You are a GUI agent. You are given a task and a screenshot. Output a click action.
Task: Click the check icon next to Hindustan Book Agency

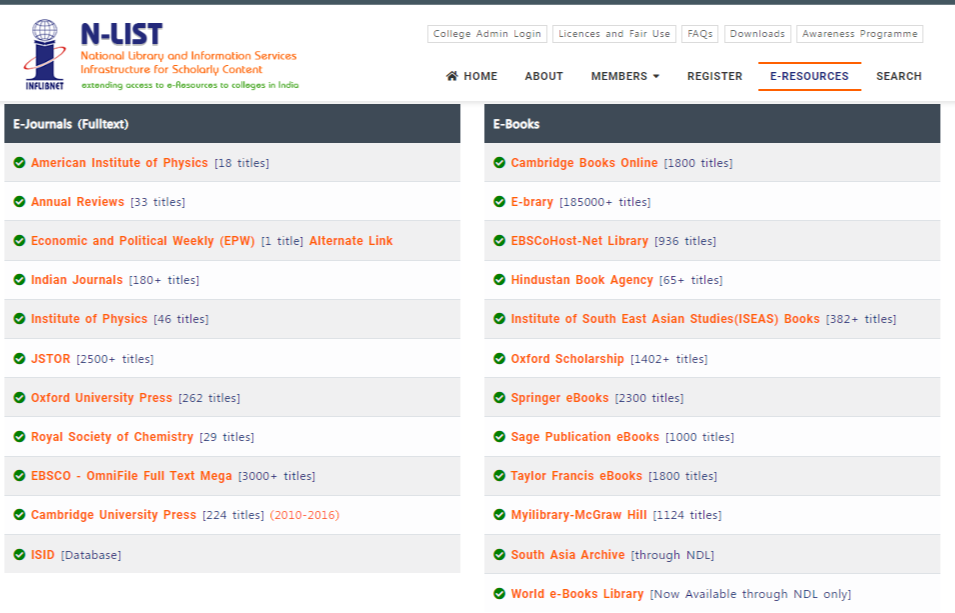[499, 280]
